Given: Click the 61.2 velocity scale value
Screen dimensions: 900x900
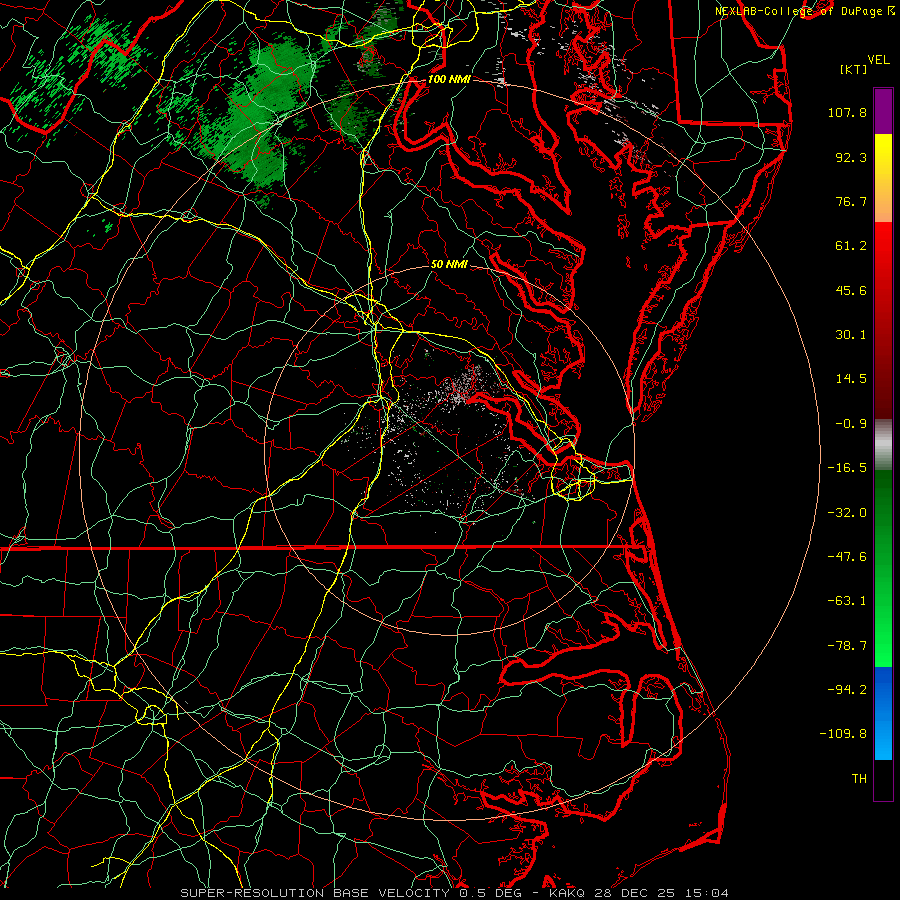Looking at the screenshot, I should point(851,246).
